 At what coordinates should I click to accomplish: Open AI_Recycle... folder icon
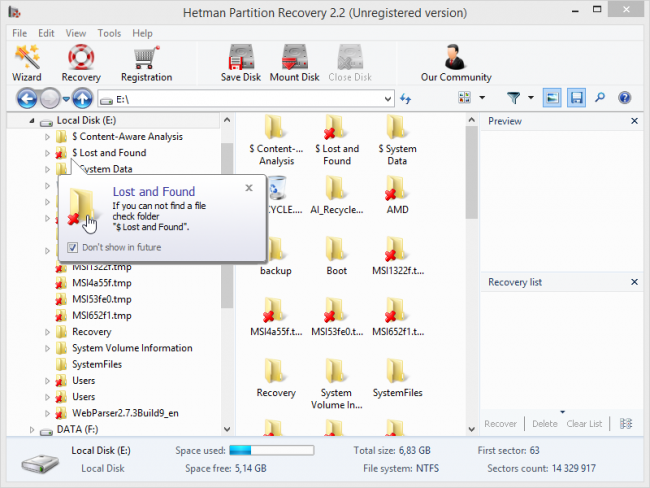coord(335,188)
